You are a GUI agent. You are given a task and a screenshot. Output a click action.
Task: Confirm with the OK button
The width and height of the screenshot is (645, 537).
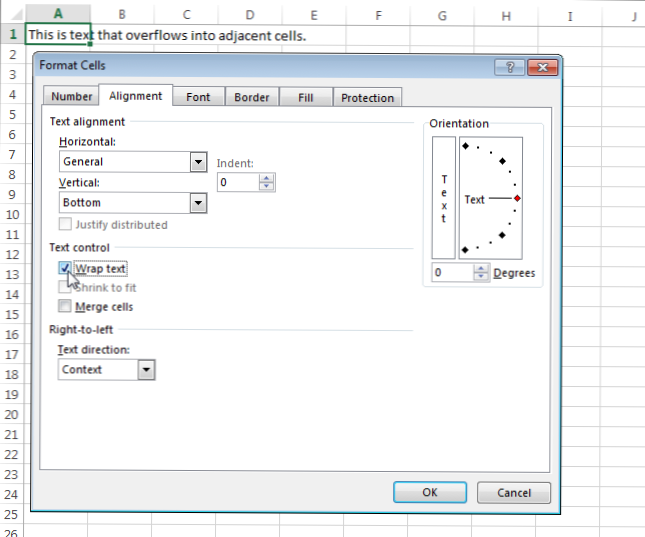430,492
